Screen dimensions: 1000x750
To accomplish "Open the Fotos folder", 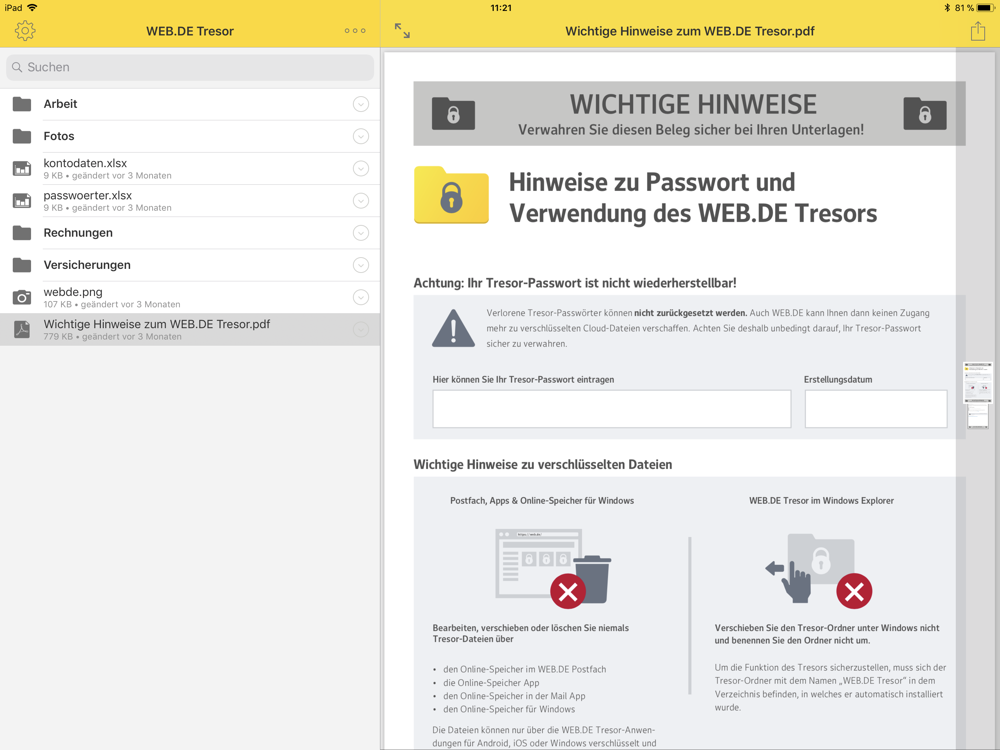I will click(x=190, y=136).
